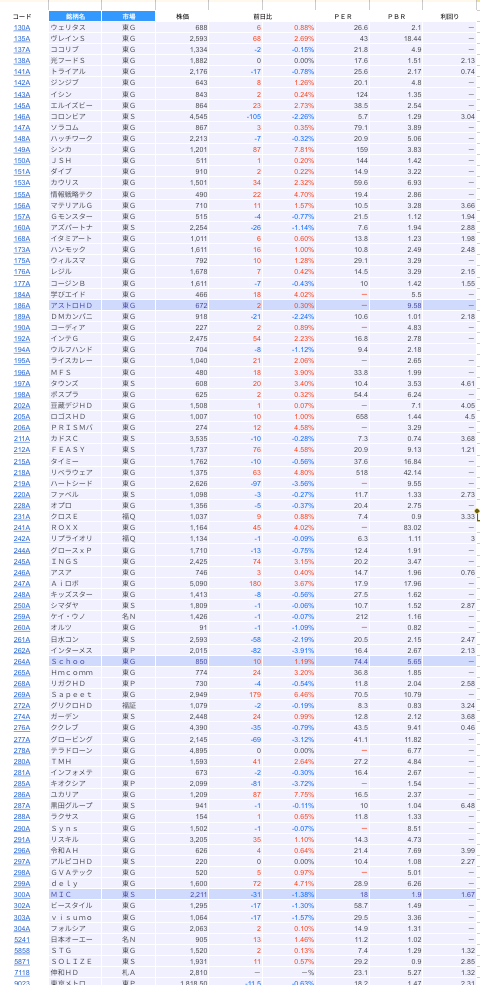Click the 186A code link
Image resolution: width=480 pixels, height=985 pixels.
point(22,305)
